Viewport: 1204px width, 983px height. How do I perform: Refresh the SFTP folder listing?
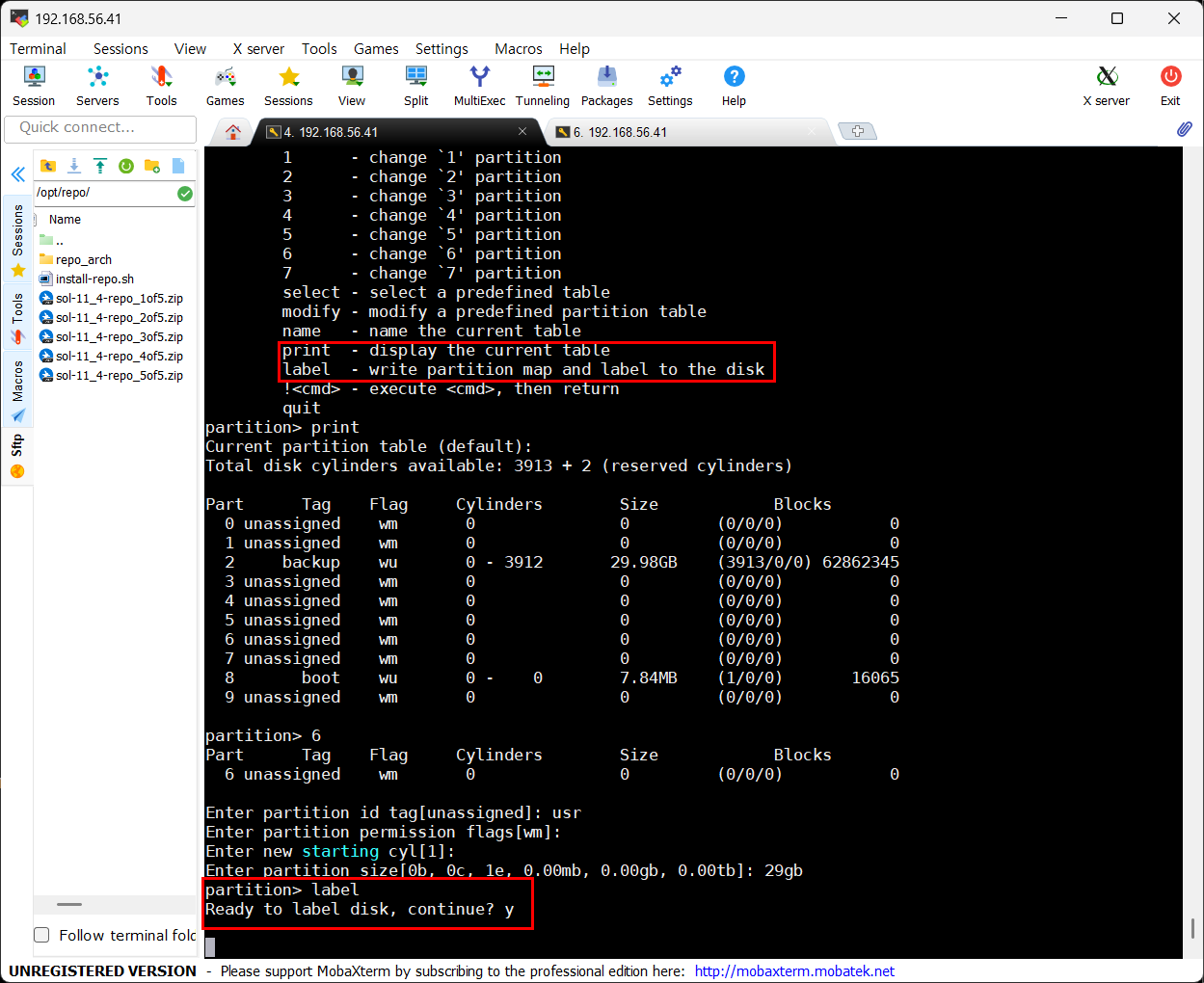[126, 166]
